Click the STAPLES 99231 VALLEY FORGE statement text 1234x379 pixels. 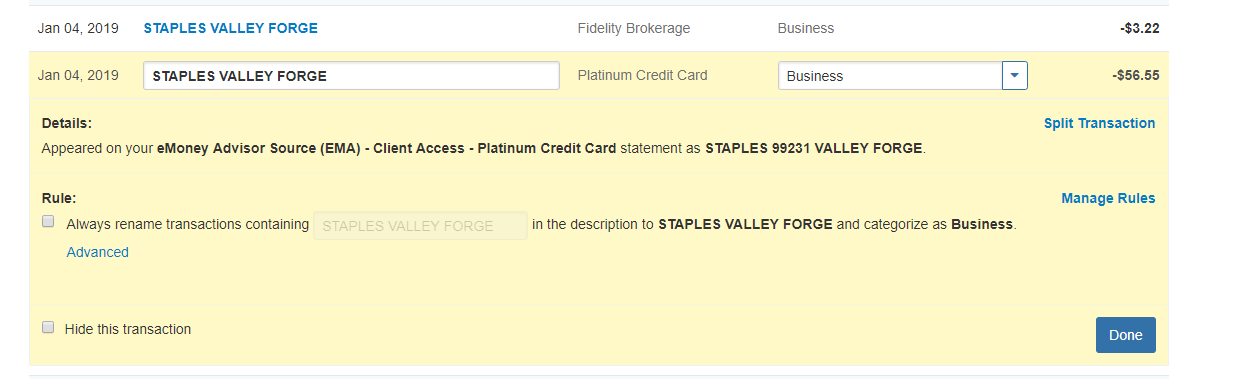(814, 148)
